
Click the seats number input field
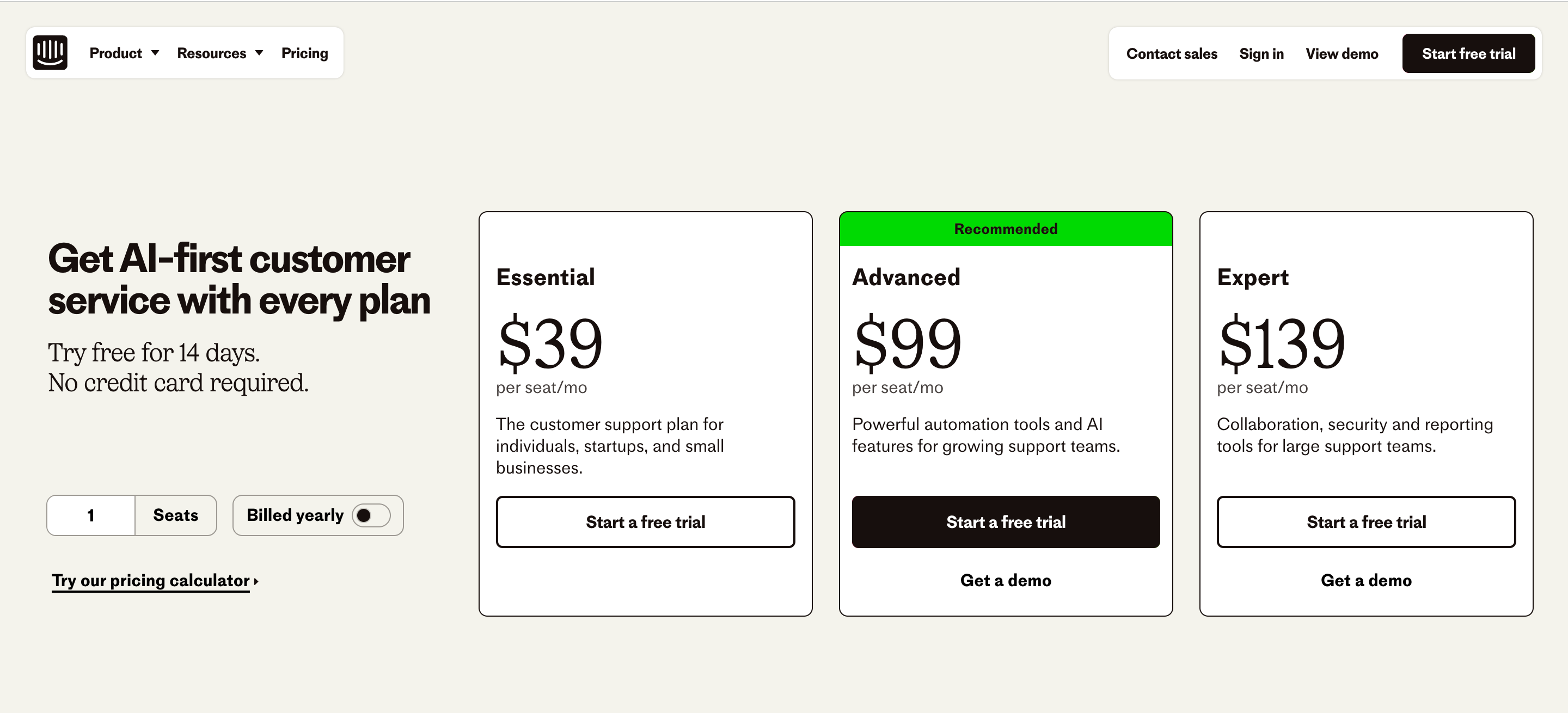point(91,515)
